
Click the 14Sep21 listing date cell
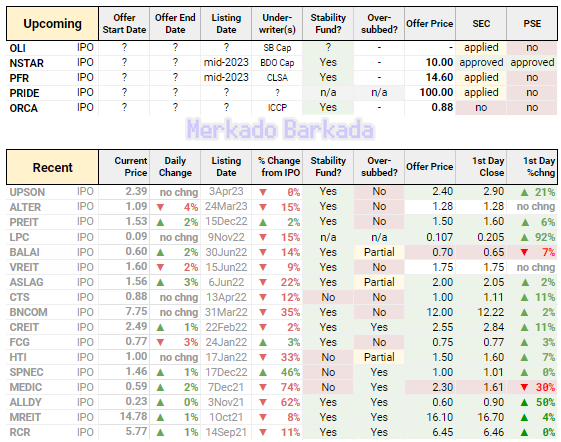click(x=226, y=432)
